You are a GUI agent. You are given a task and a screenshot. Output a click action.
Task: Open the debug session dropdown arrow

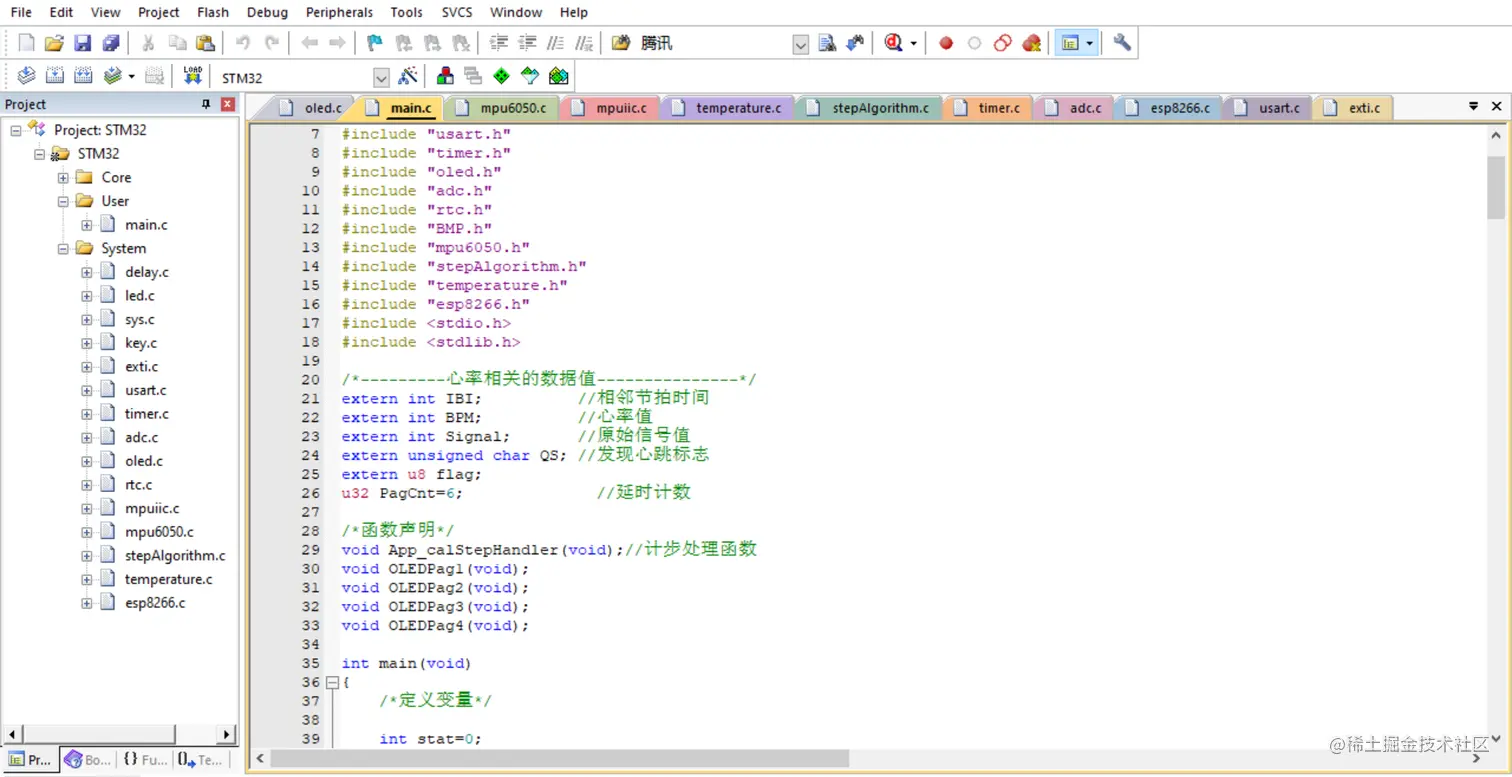pyautogui.click(x=912, y=43)
